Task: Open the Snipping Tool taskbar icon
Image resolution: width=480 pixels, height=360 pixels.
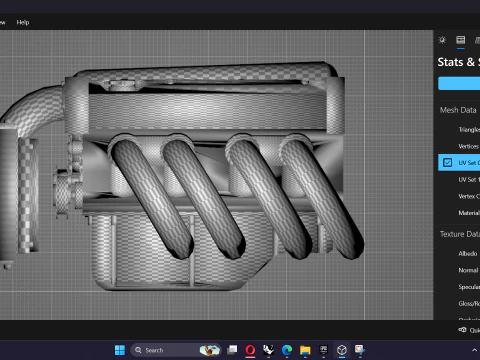Action: point(360,350)
